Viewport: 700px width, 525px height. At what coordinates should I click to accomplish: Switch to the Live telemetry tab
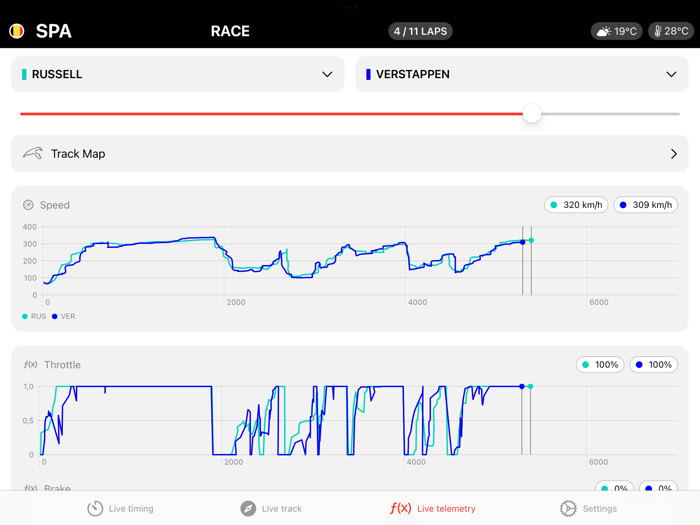coord(433,508)
